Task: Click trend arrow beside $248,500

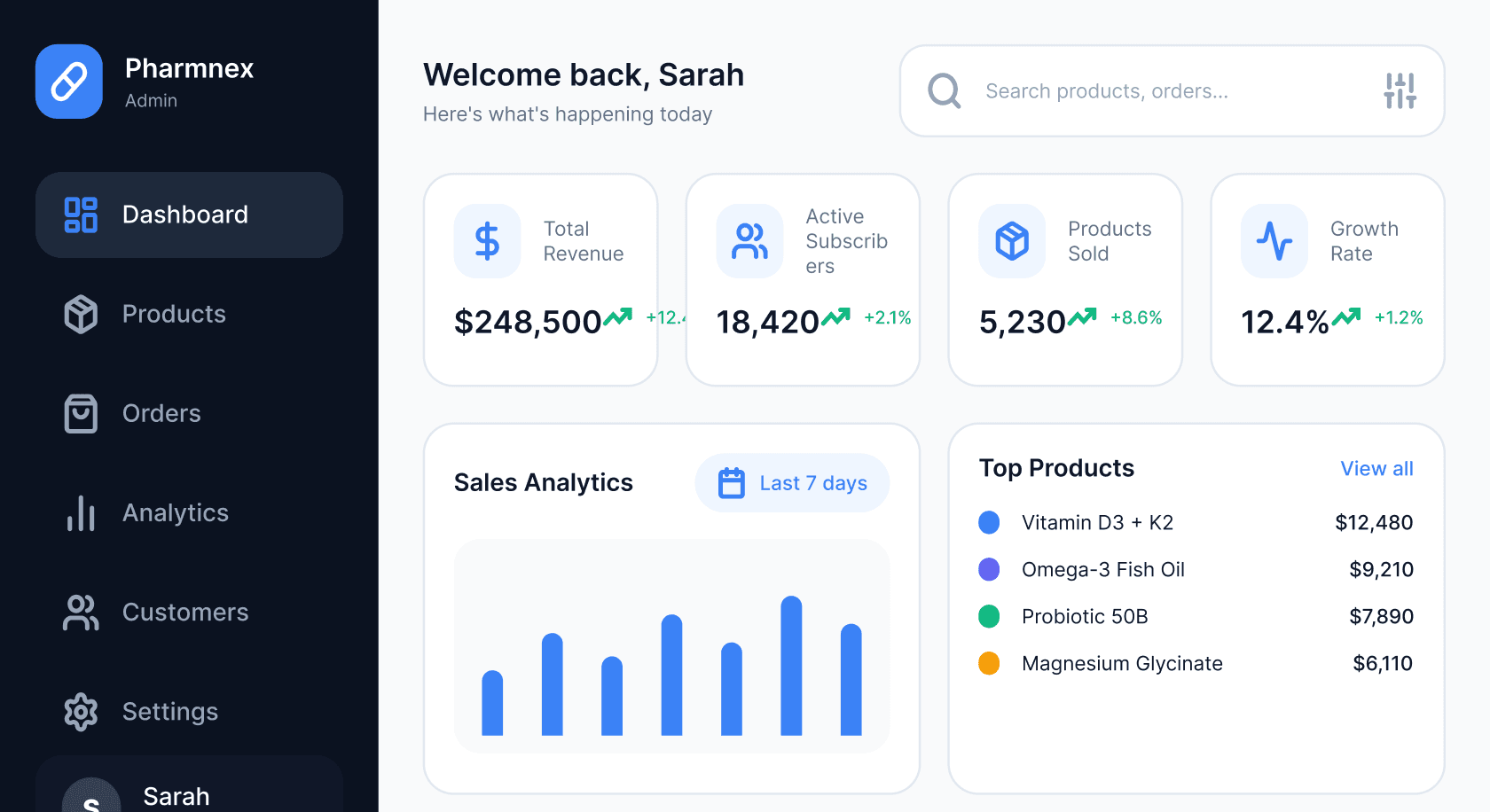Action: [x=618, y=317]
